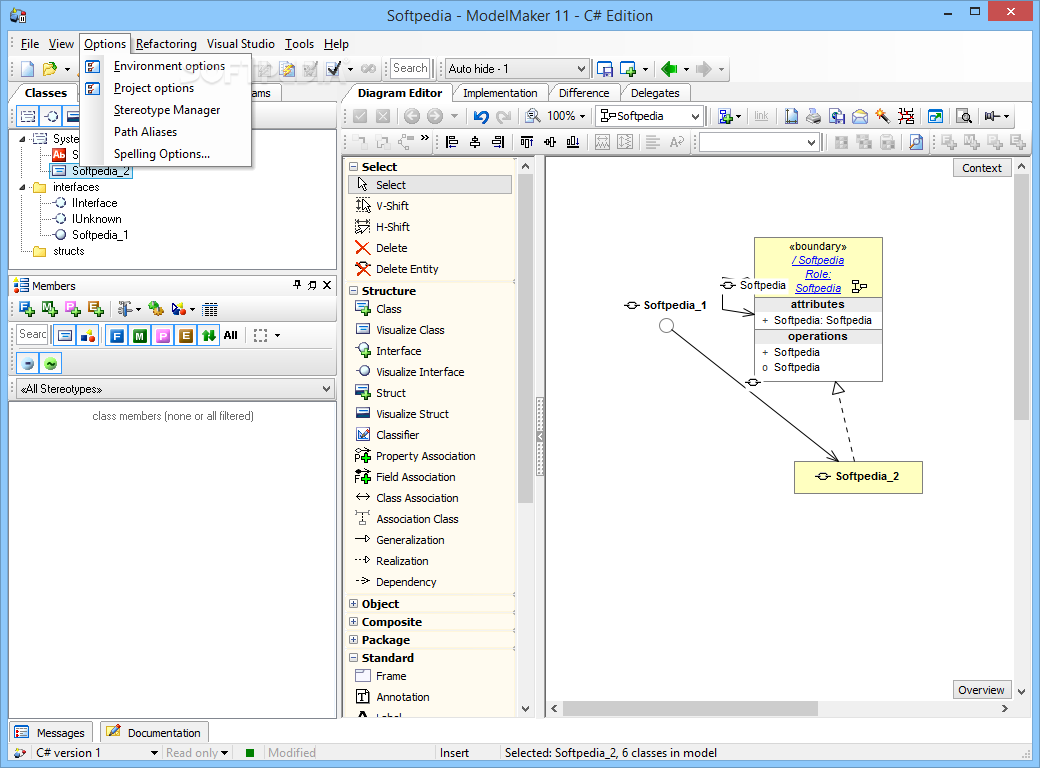1040x768 pixels.
Task: Open the 100% zoom level dropdown
Action: (582, 117)
